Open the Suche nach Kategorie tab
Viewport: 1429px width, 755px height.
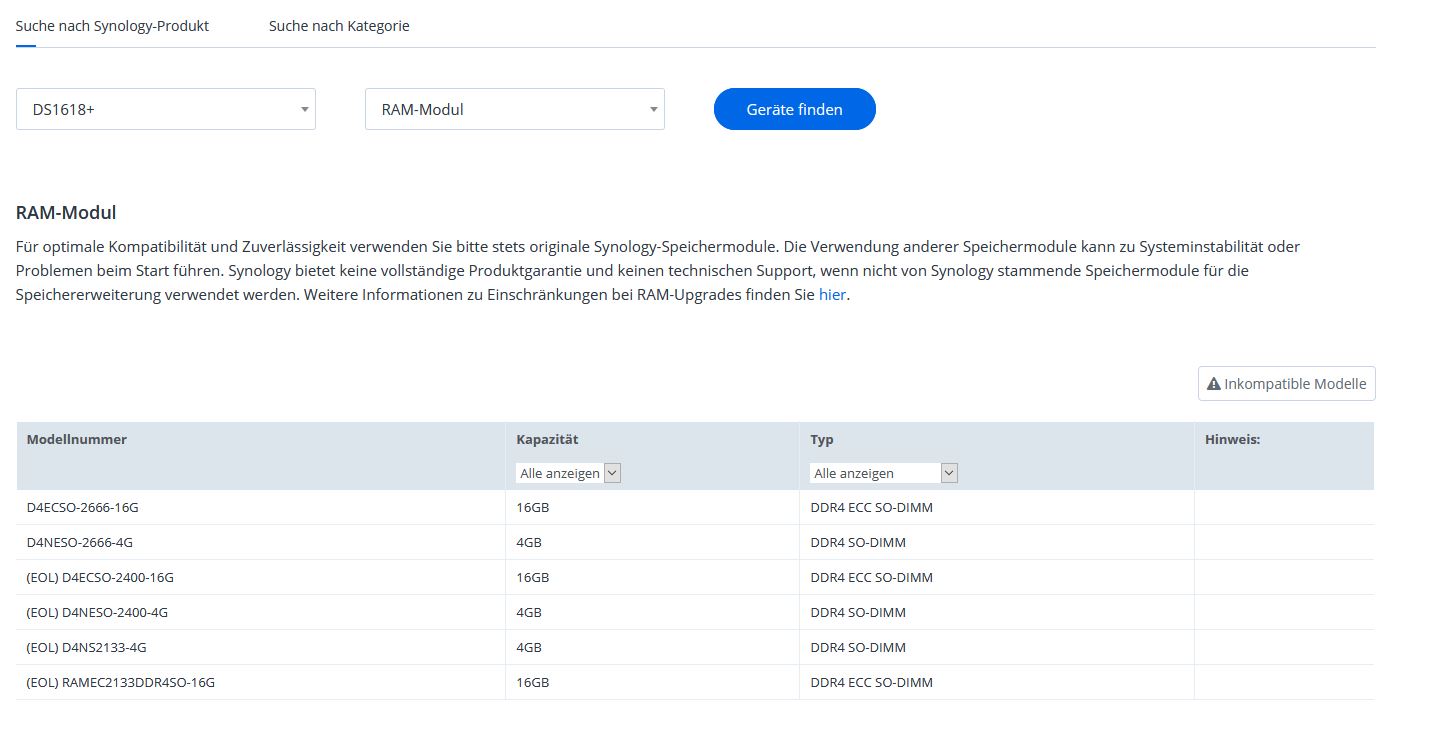point(339,26)
